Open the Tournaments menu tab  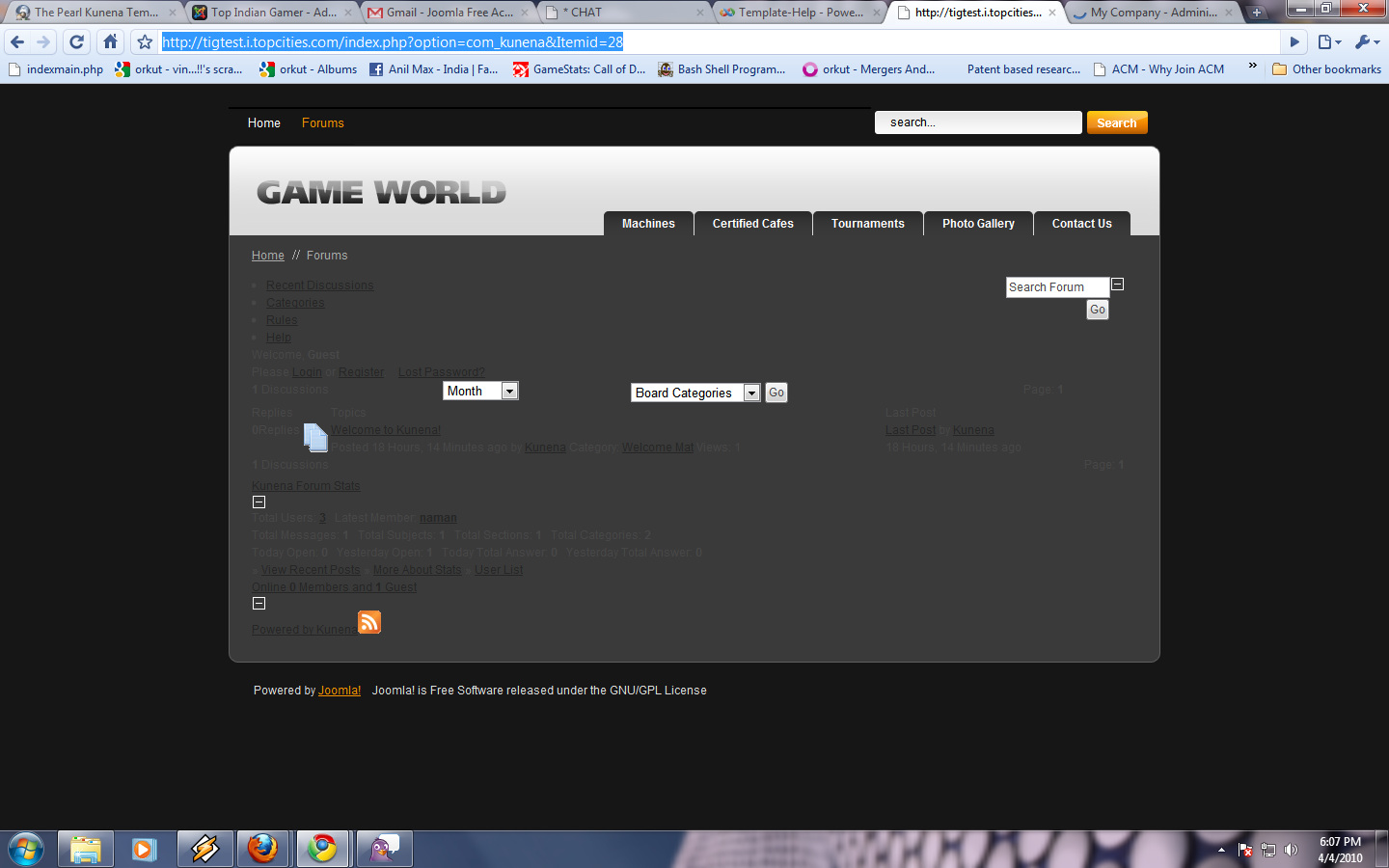[x=867, y=224]
